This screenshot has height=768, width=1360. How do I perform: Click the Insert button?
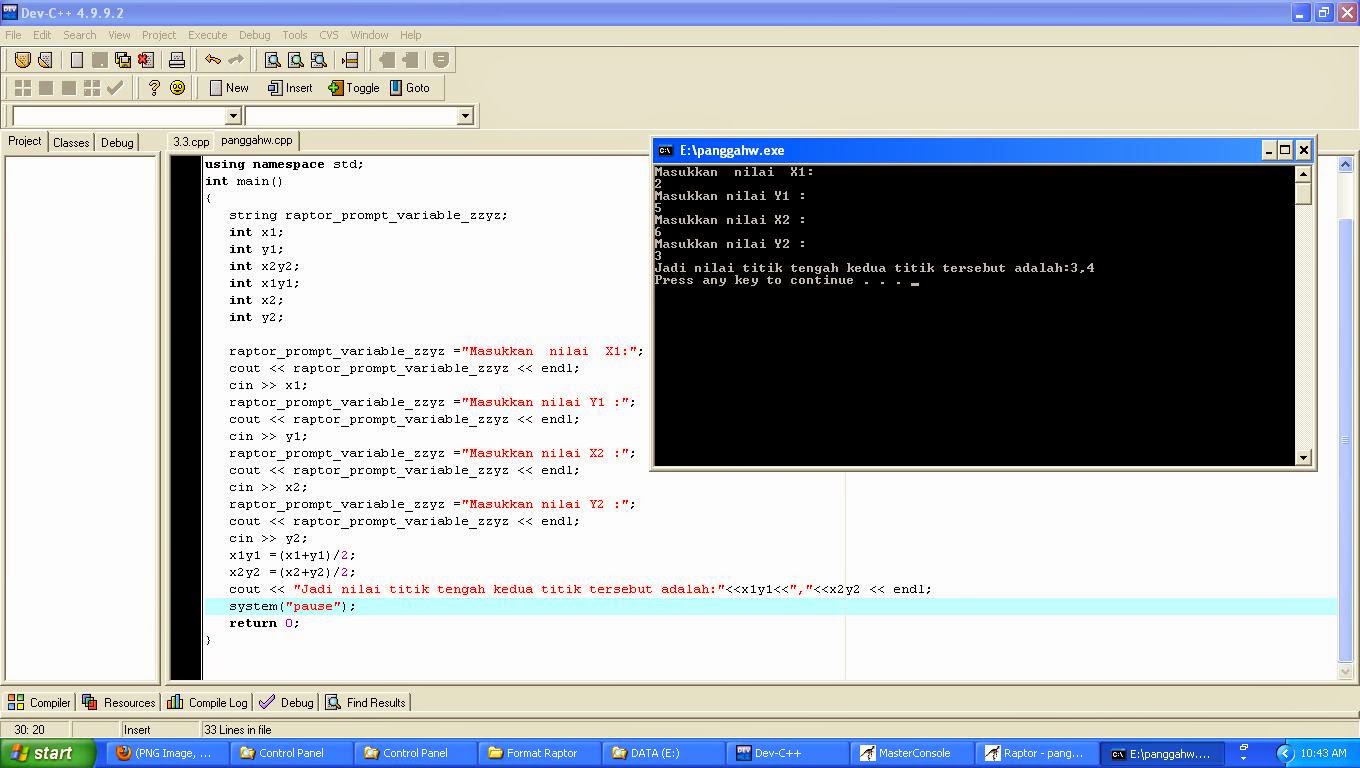[x=290, y=88]
